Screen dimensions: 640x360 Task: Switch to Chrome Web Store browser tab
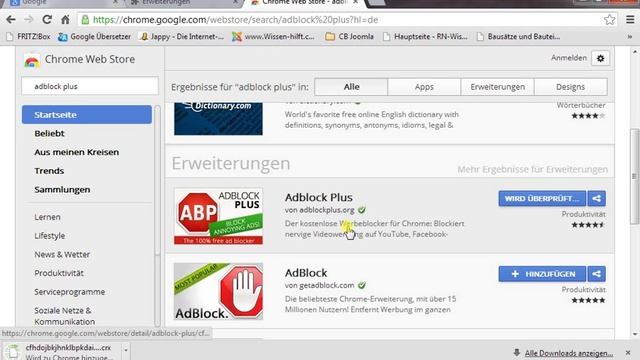304,2
